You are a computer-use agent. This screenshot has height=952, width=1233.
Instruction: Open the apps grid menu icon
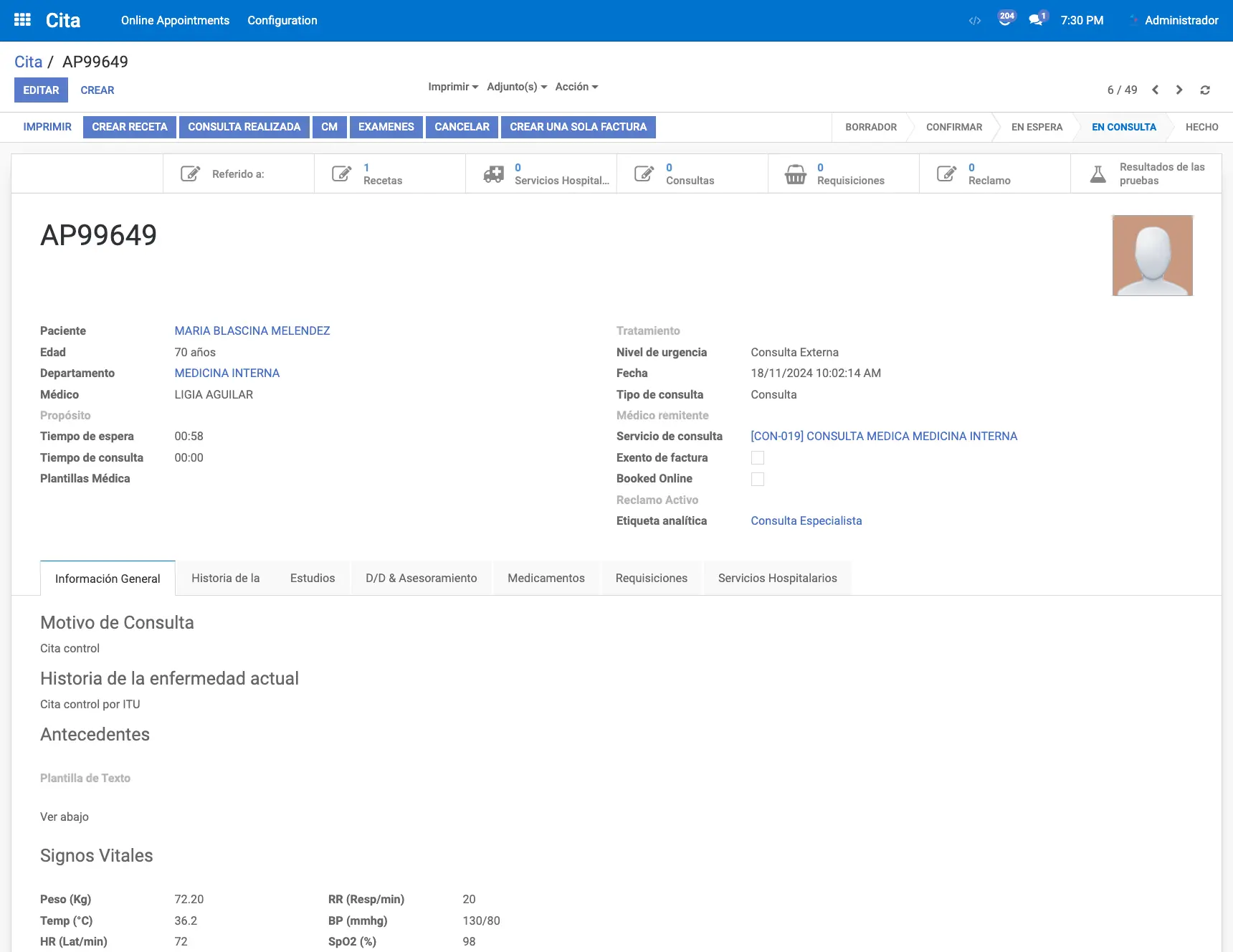click(22, 20)
